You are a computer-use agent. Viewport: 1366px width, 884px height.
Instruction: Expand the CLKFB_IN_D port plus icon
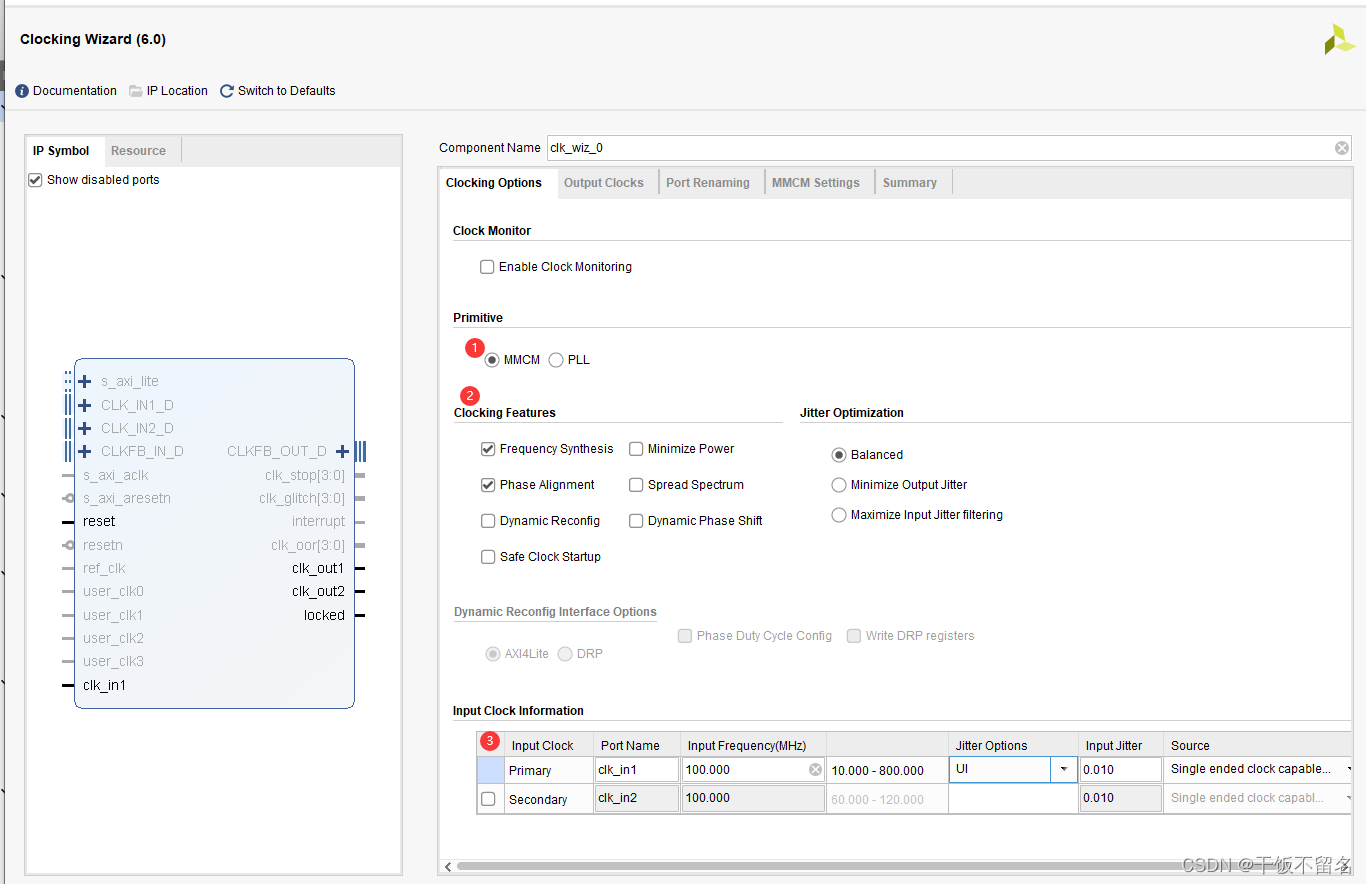pos(85,451)
